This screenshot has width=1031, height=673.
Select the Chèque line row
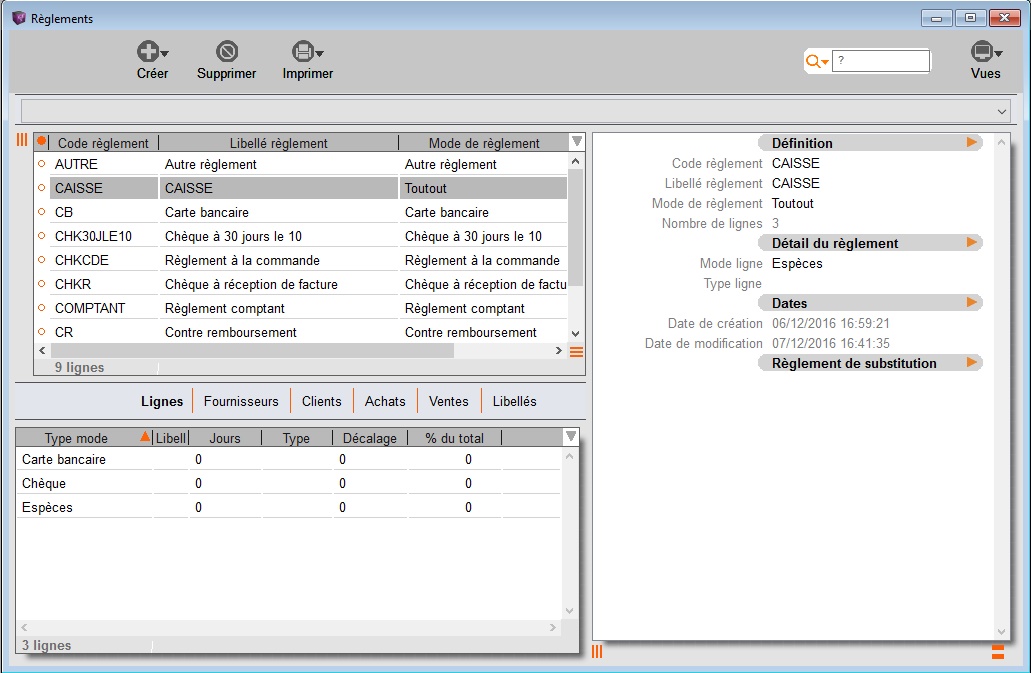point(288,483)
